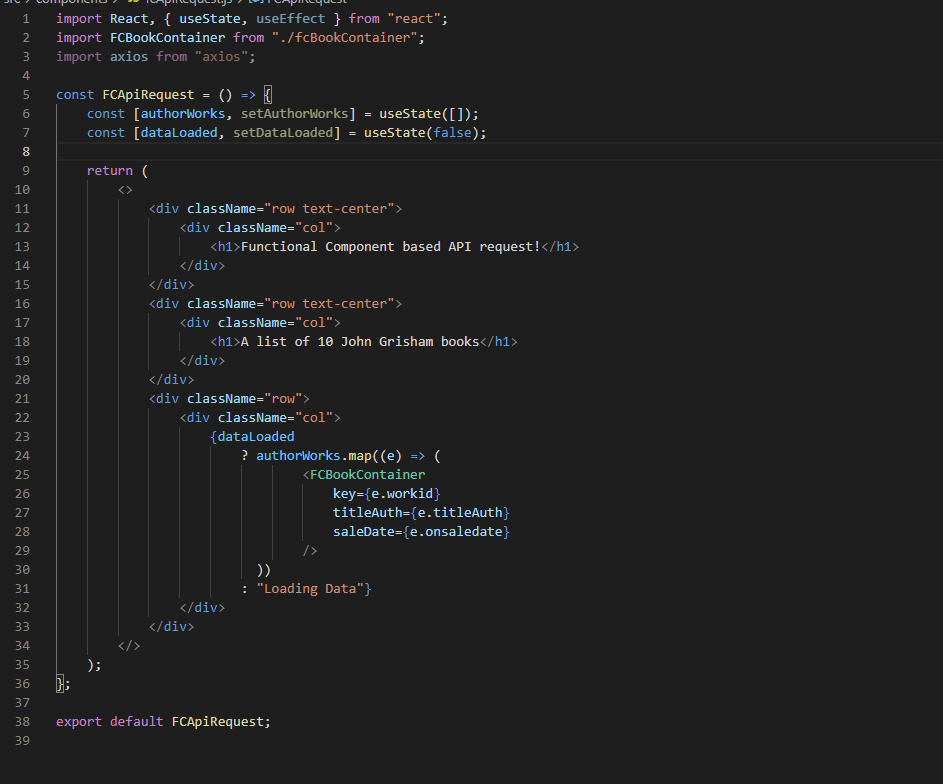Image resolution: width=943 pixels, height=784 pixels.
Task: Click the saleDate={e.onsaledate} prop
Action: point(422,531)
